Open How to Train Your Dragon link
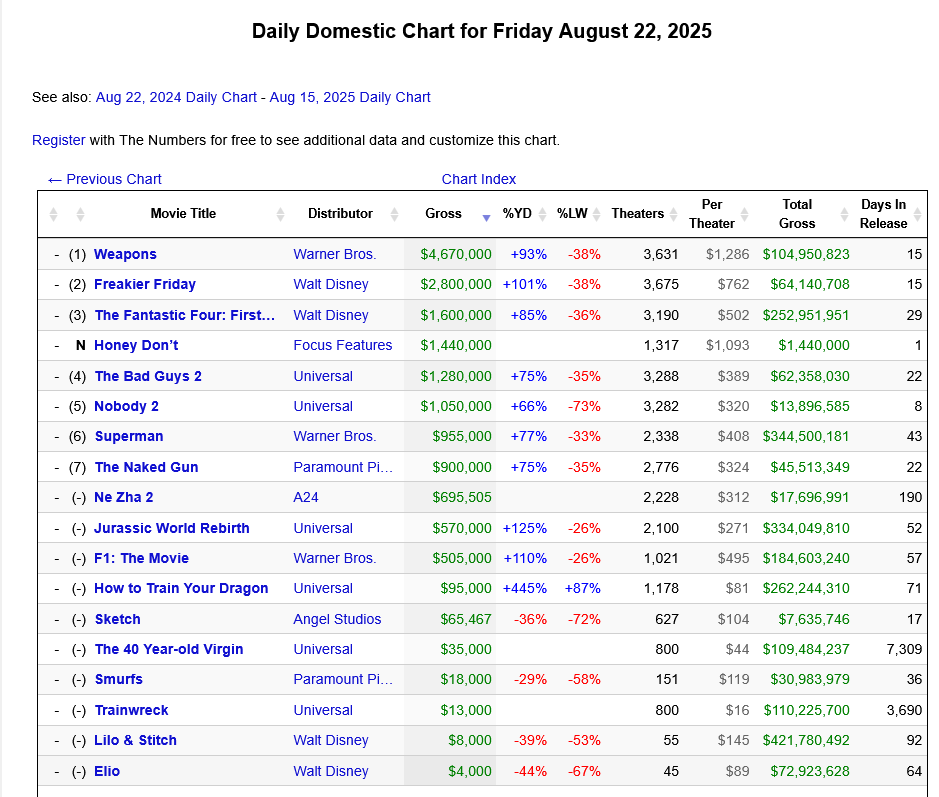This screenshot has width=939, height=797. click(181, 588)
